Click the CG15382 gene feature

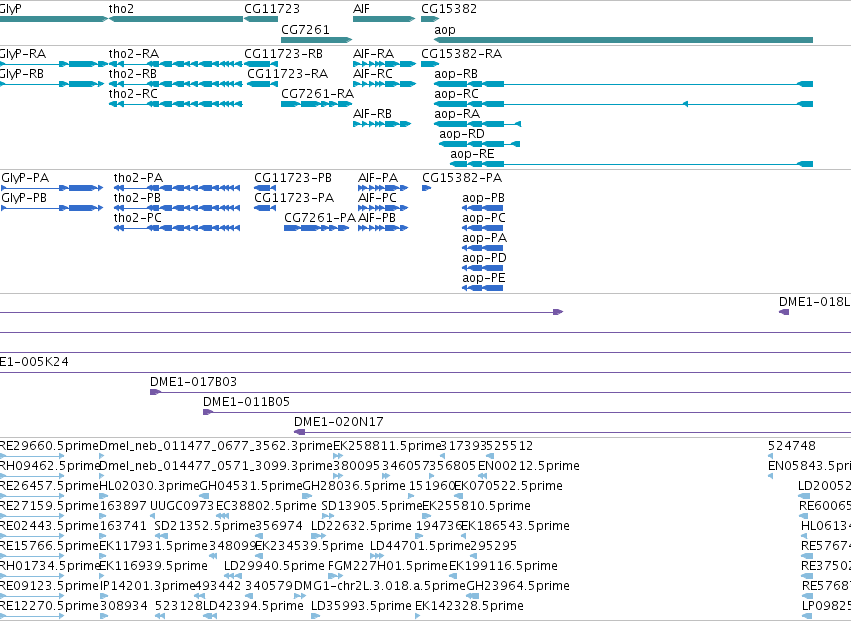point(430,19)
